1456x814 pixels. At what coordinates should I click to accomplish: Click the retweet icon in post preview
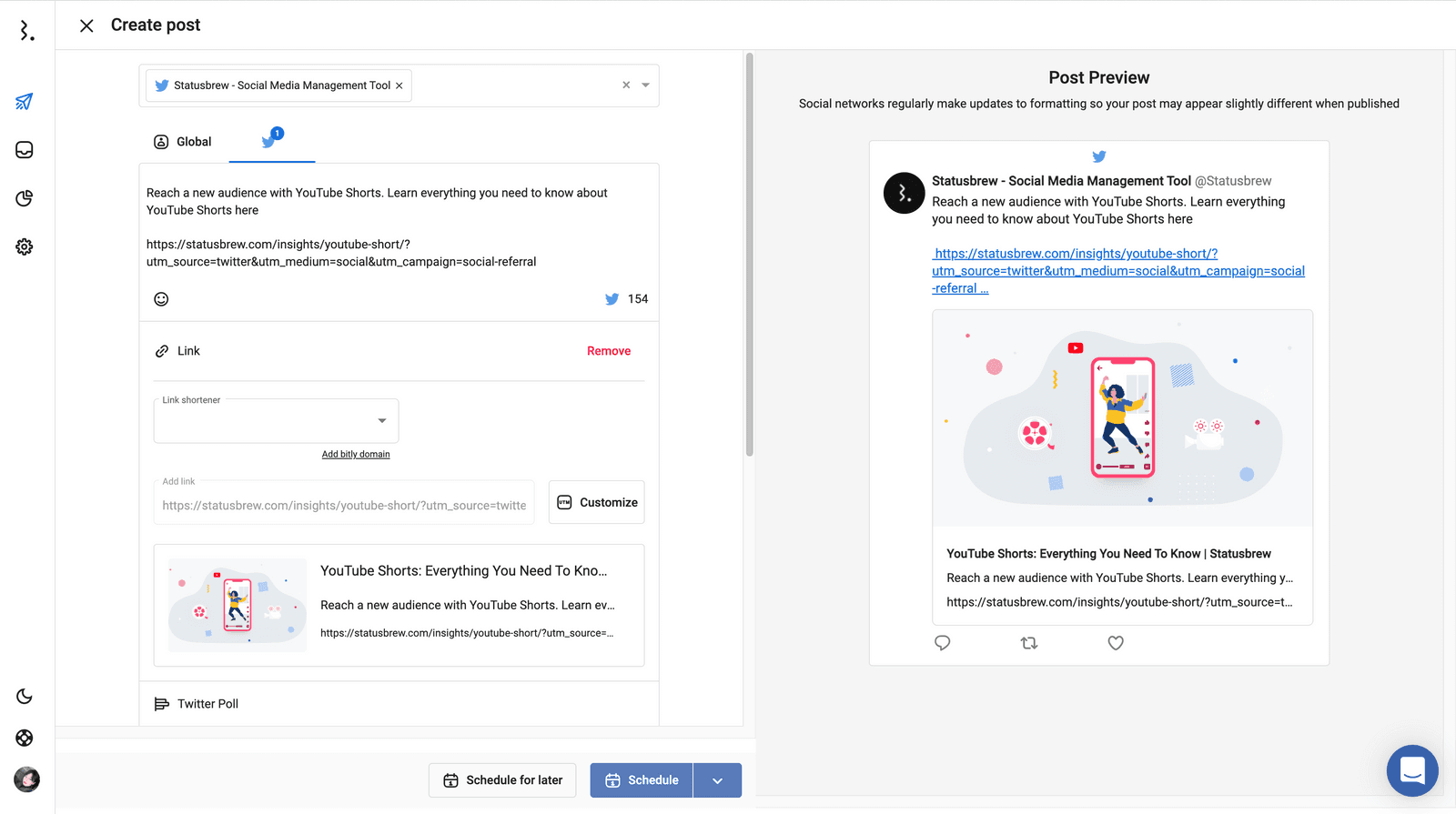[x=1029, y=643]
